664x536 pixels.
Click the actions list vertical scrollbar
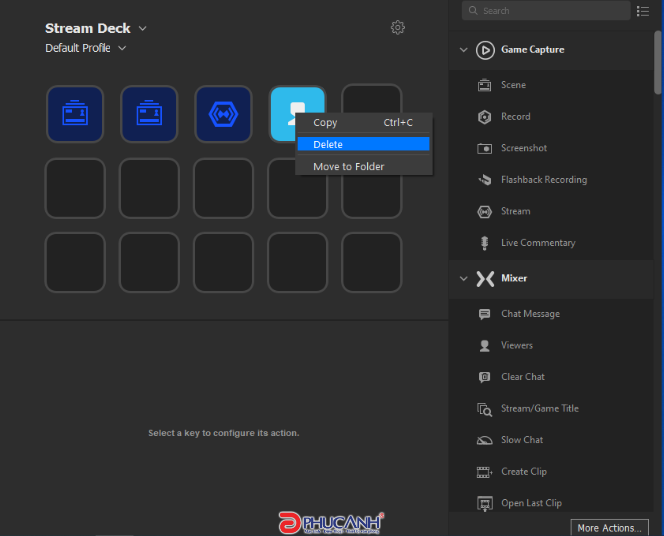pos(658,63)
